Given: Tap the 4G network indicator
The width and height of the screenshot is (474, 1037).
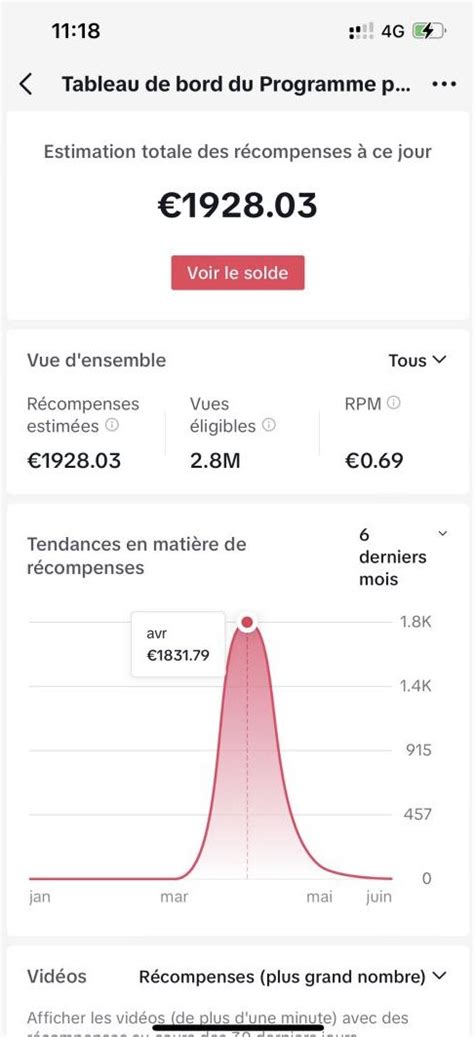Looking at the screenshot, I should pos(393,31).
